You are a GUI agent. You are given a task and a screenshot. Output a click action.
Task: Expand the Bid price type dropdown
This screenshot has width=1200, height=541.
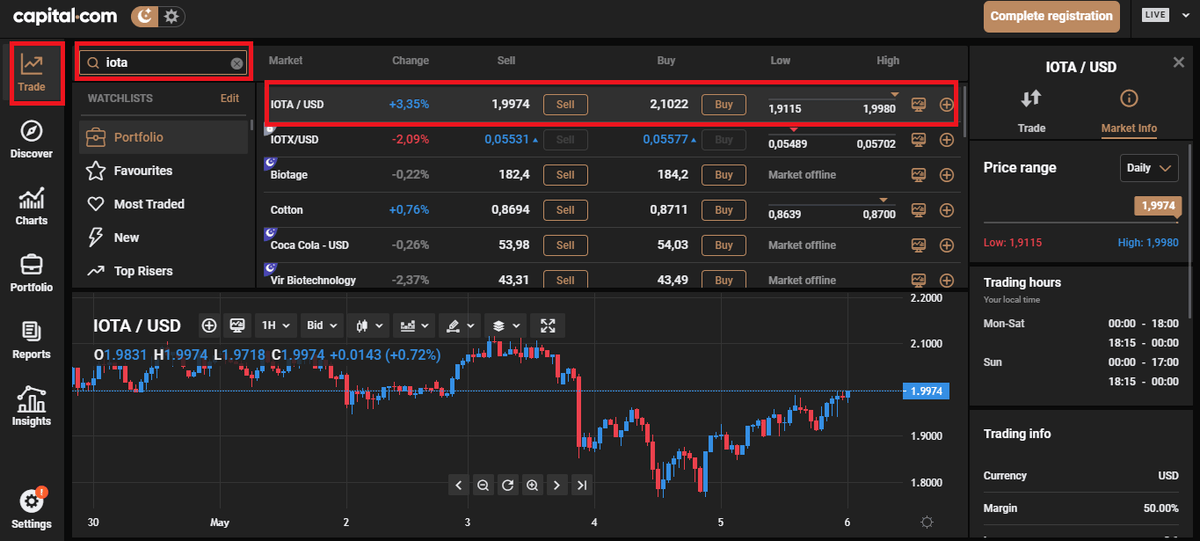point(321,325)
